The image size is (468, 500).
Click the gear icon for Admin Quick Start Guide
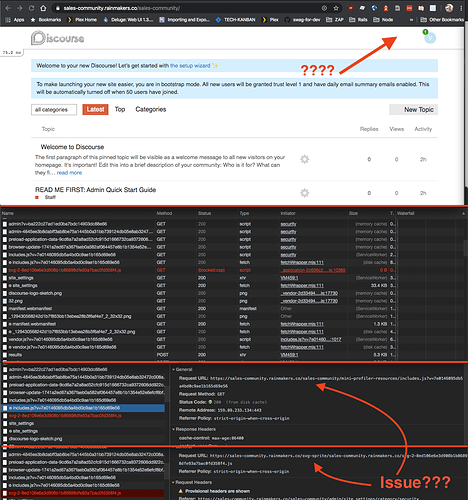point(305,193)
